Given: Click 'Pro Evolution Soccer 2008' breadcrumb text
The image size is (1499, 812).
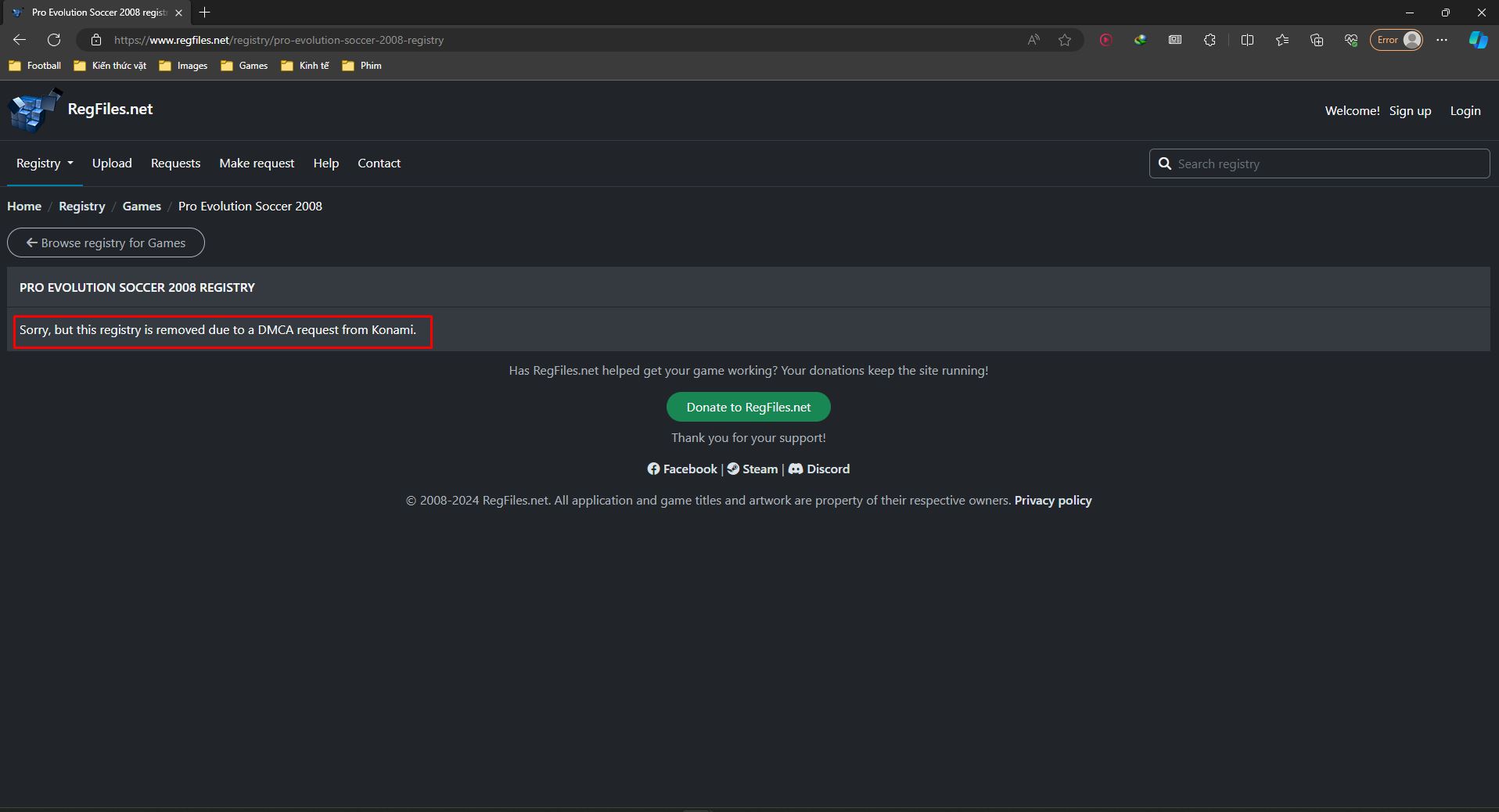Looking at the screenshot, I should [250, 207].
